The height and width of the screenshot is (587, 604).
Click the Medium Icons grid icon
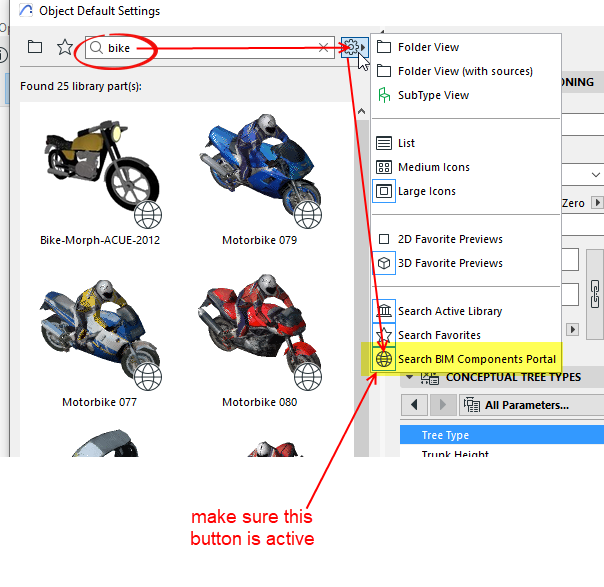384,167
